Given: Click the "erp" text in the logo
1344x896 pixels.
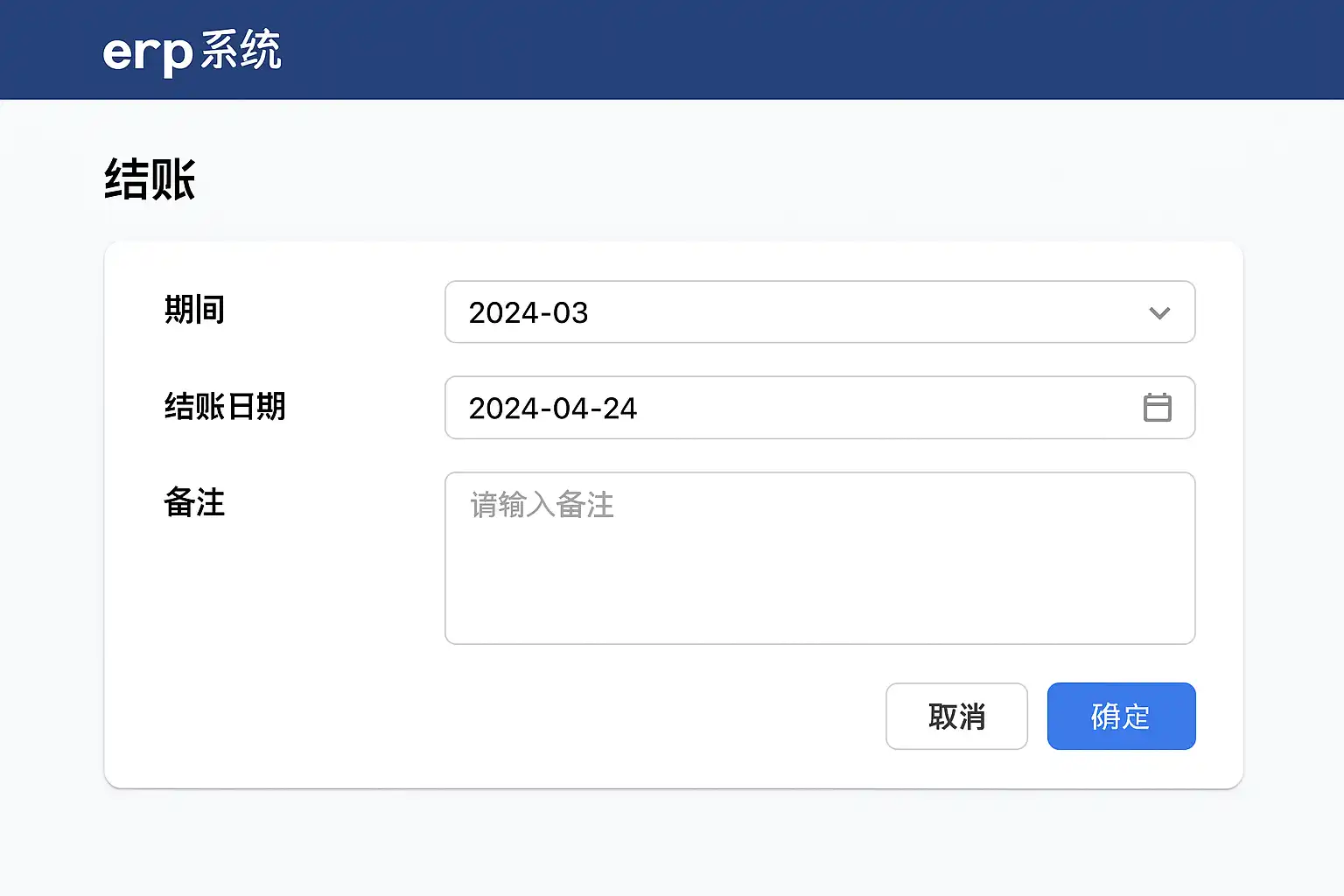Looking at the screenshot, I should click(x=146, y=54).
